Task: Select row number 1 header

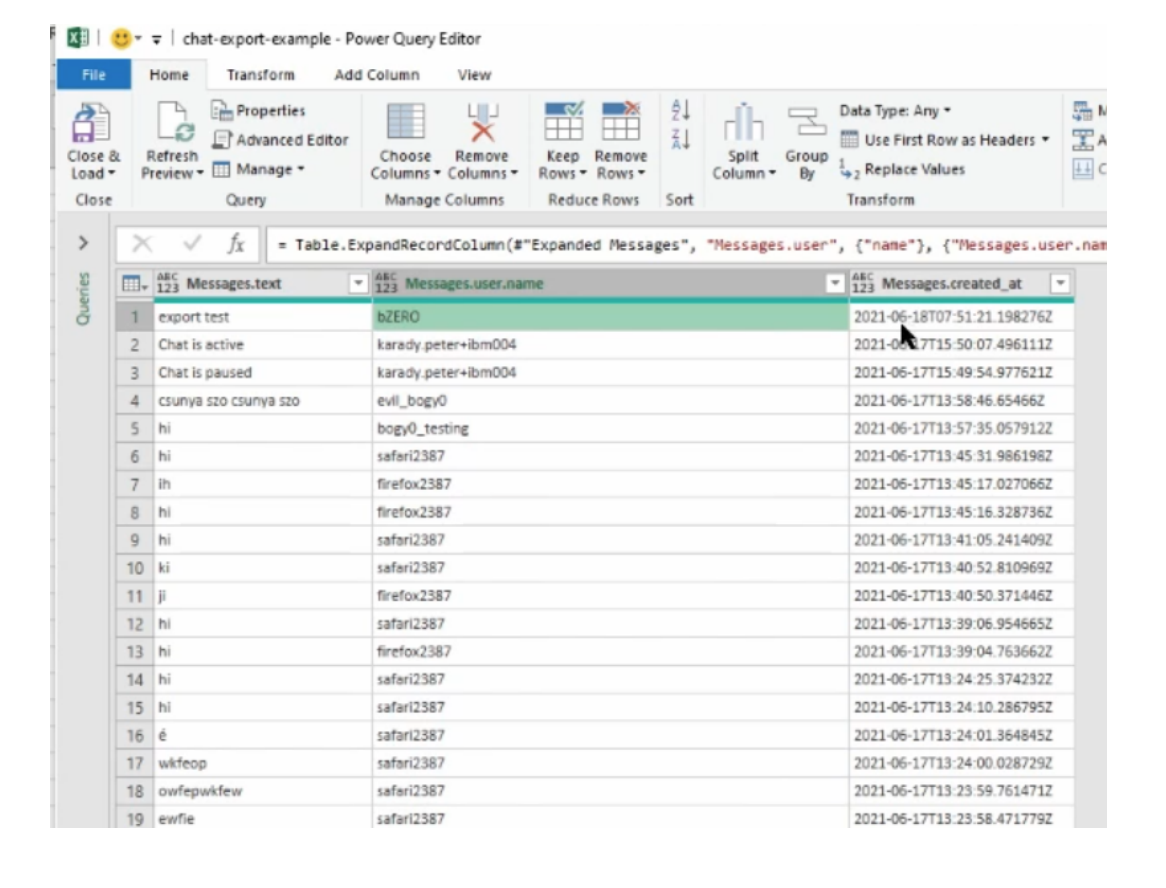Action: (x=135, y=317)
